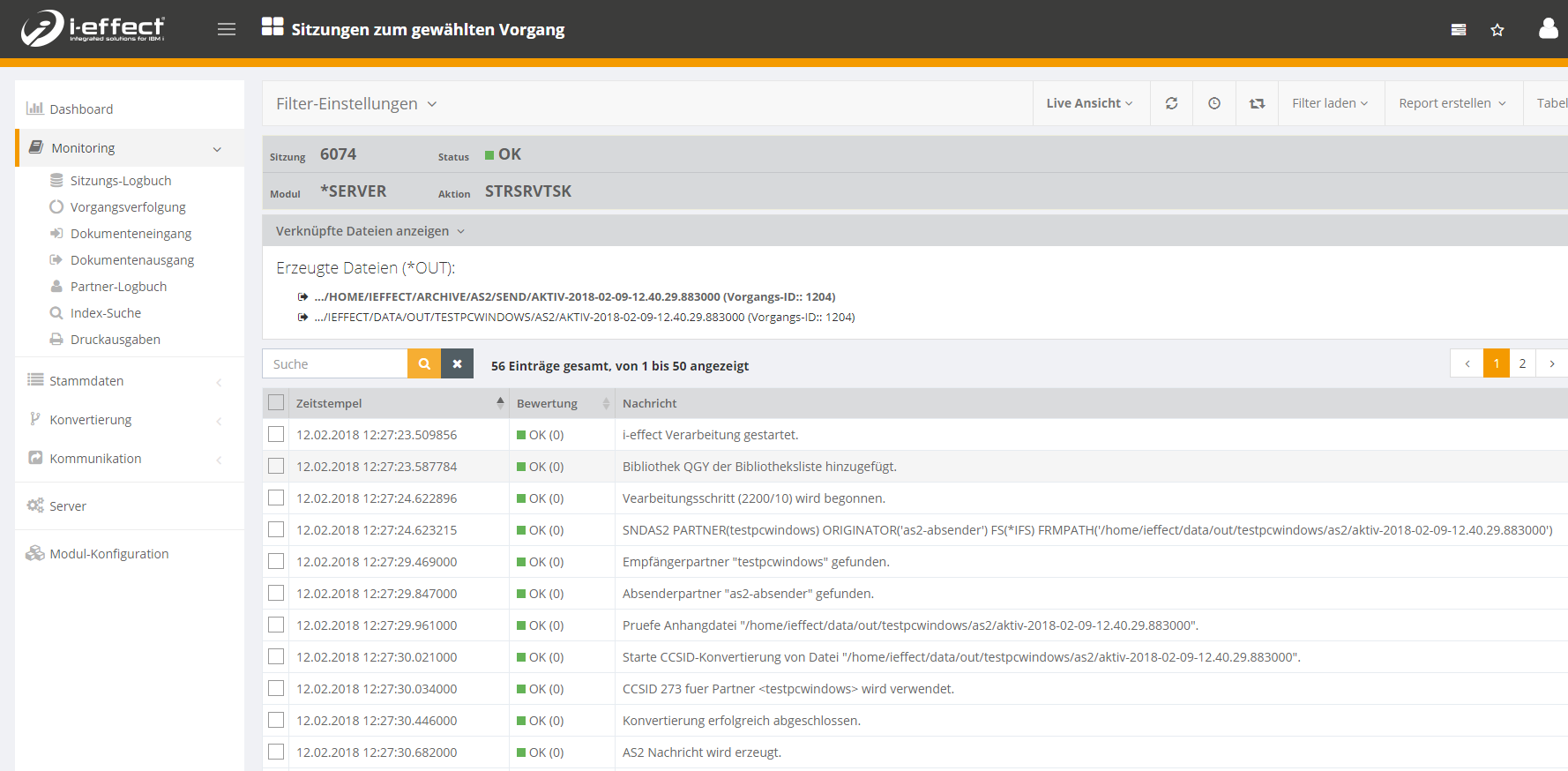Open Sitzungs-Logbuch in the sidebar
Viewport: 1568px width, 771px height.
point(121,181)
